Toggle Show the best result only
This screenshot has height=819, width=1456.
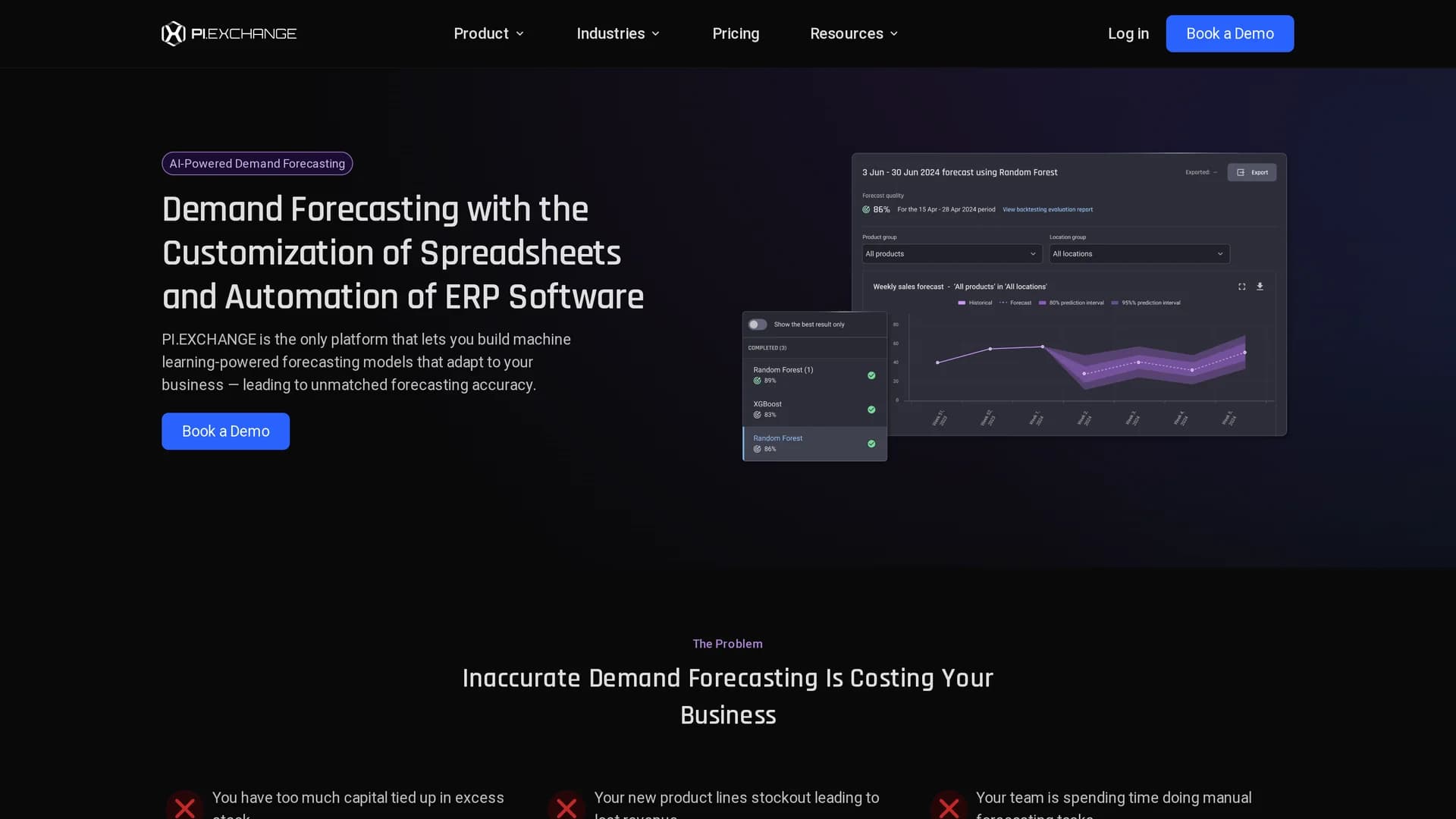coord(758,325)
